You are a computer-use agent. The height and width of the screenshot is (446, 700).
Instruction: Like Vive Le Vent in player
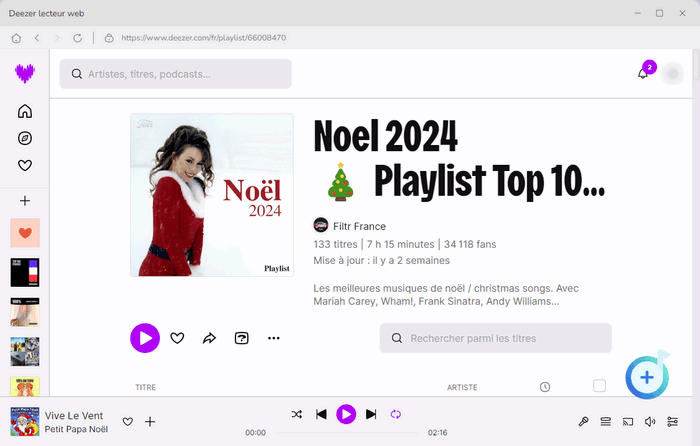click(x=128, y=421)
